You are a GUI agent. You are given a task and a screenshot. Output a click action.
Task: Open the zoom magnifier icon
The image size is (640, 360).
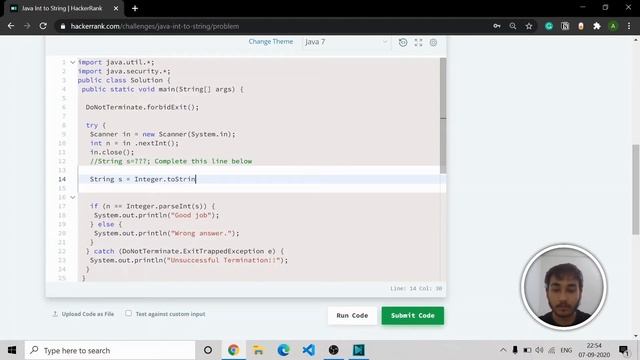[513, 26]
